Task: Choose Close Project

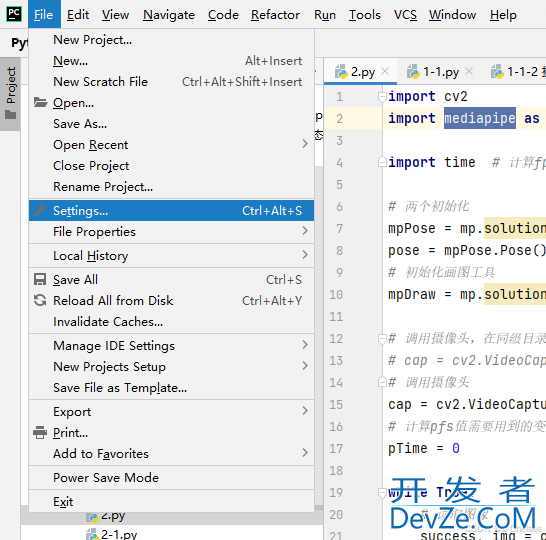Action: point(171,165)
